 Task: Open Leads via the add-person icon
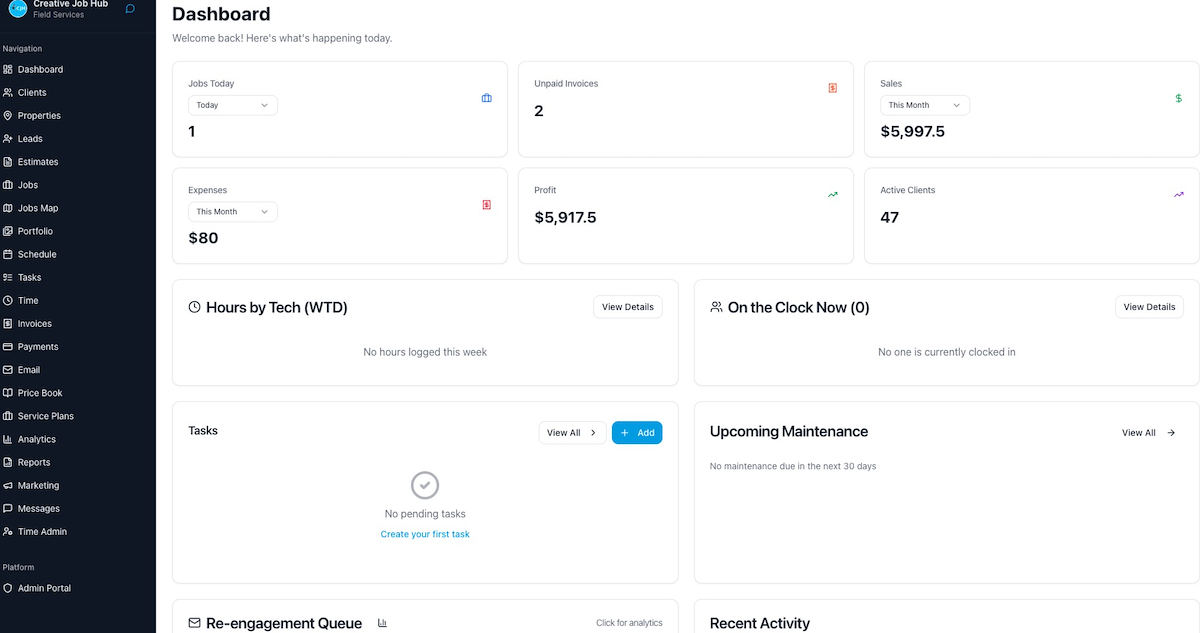pyautogui.click(x=10, y=138)
